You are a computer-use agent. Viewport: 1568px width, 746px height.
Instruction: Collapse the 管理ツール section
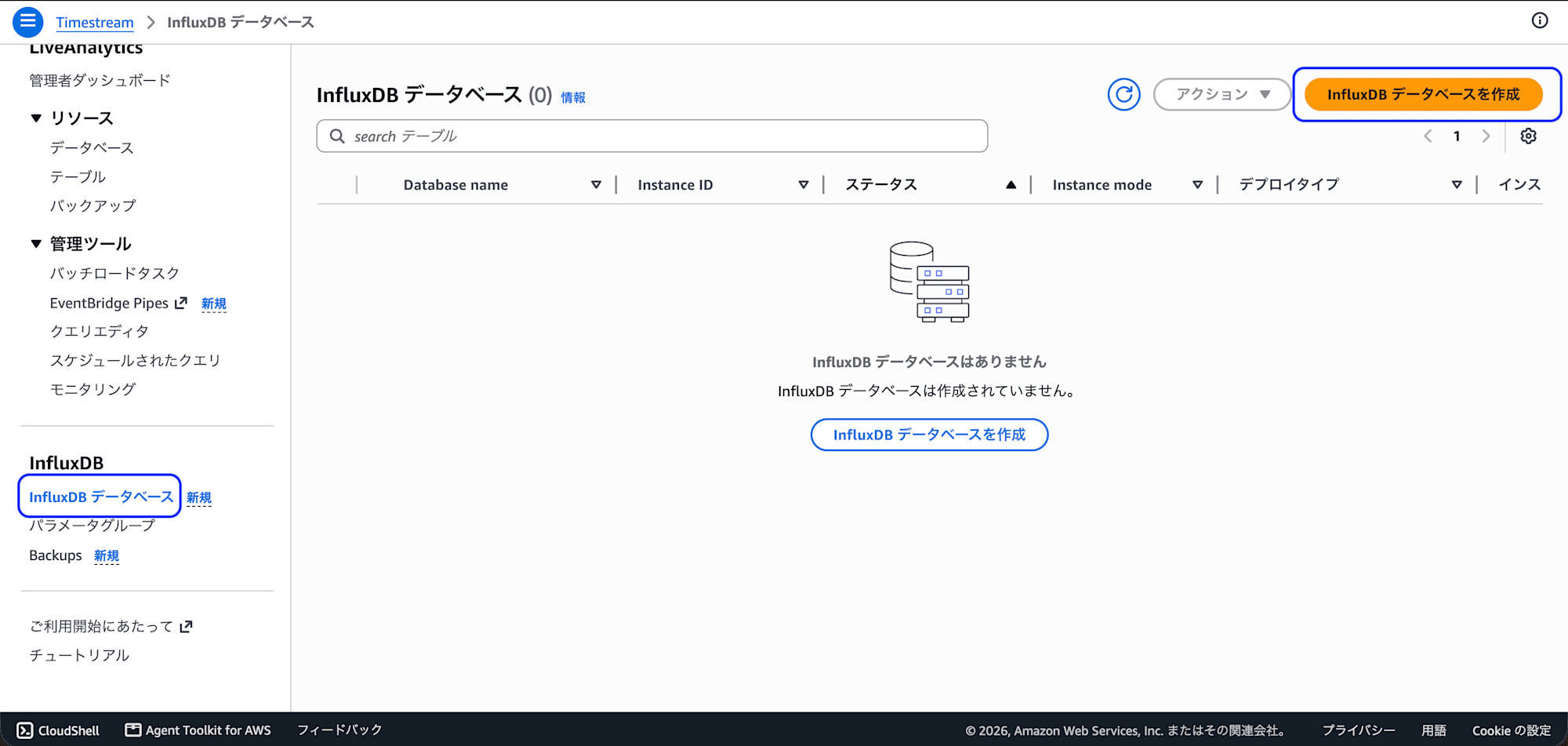(x=36, y=244)
